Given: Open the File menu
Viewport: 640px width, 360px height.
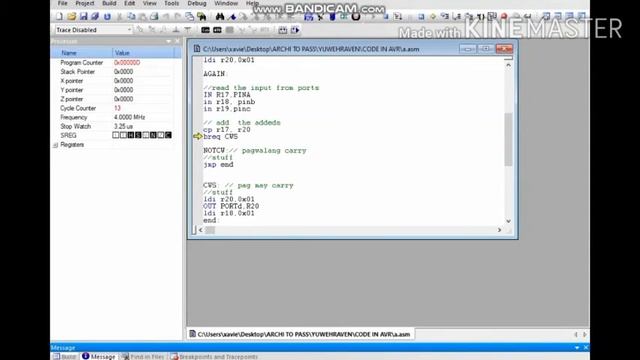Looking at the screenshot, I should coord(62,3).
